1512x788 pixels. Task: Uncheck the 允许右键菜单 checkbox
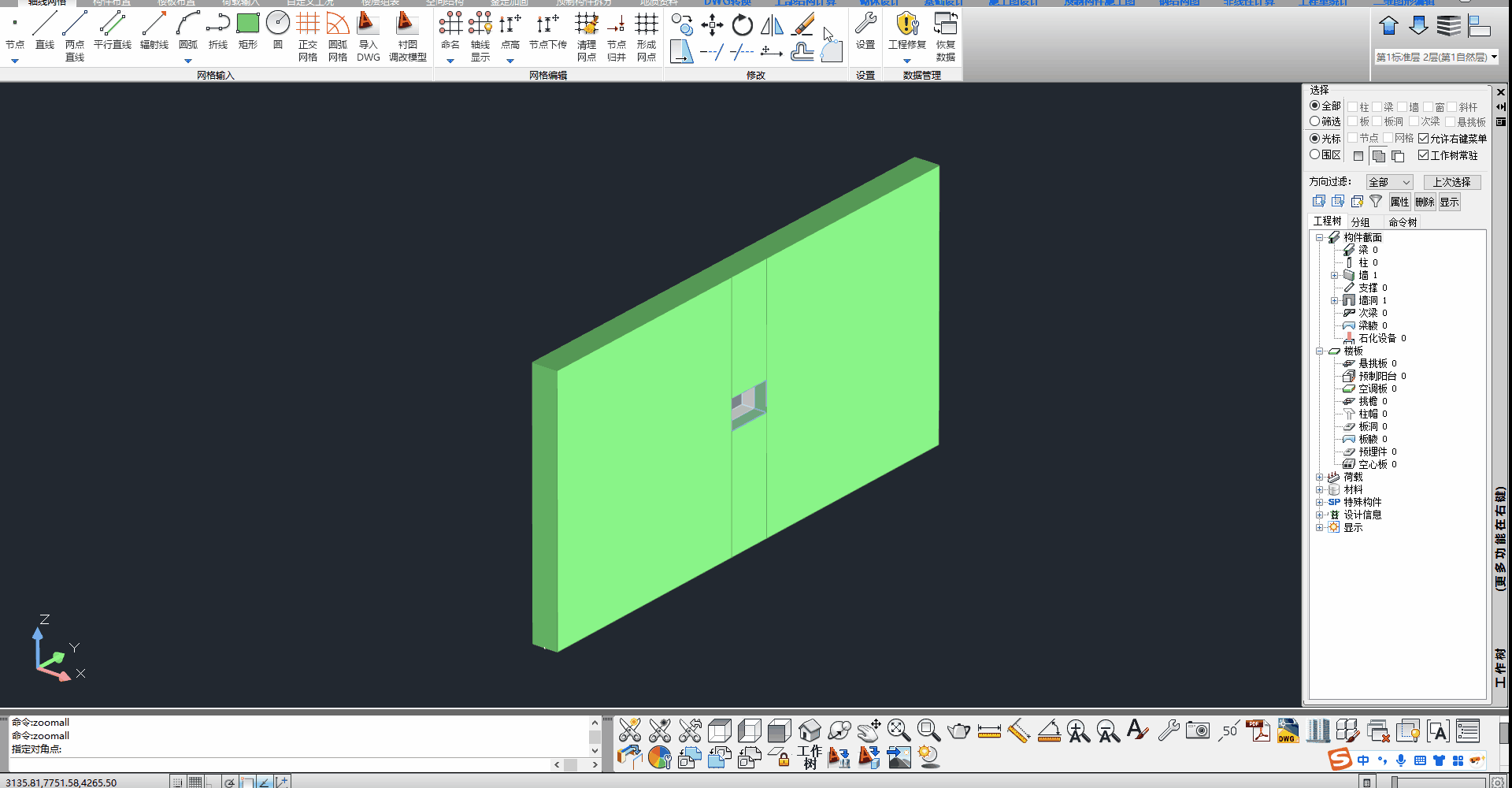[x=1423, y=139]
